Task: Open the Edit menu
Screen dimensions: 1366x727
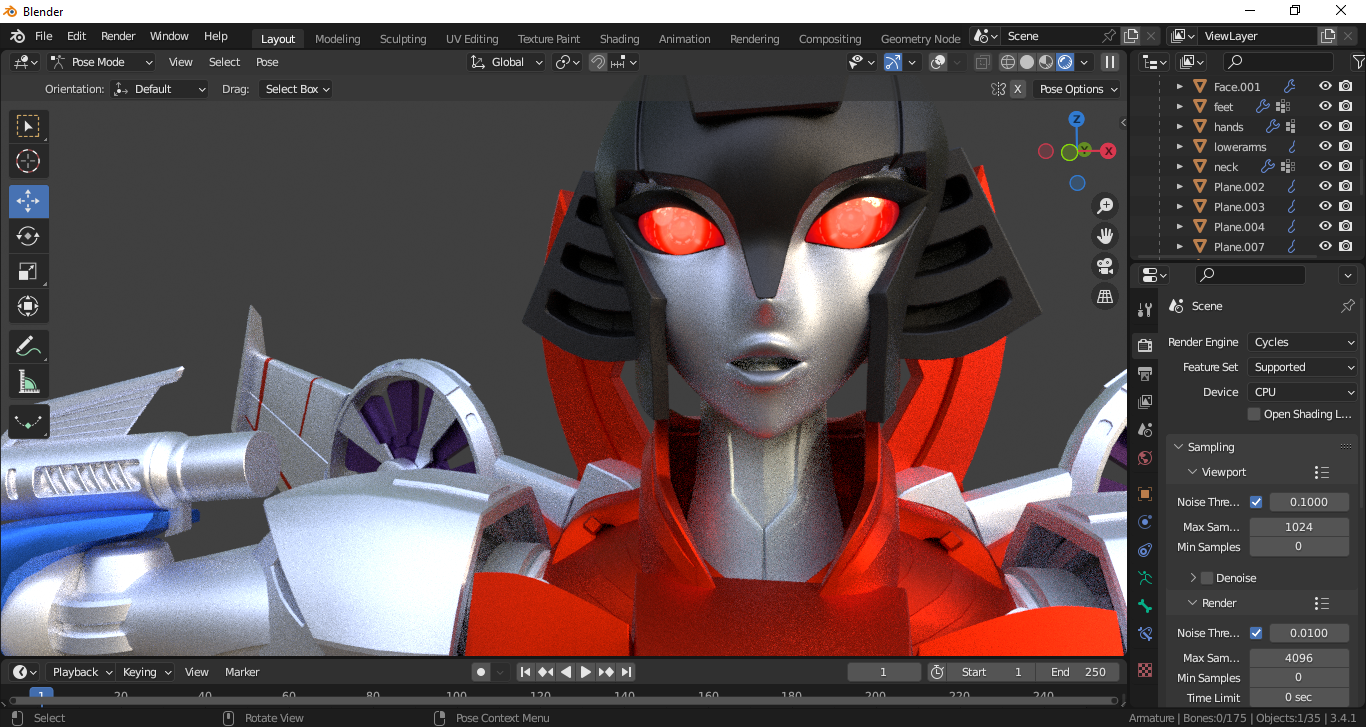Action: [x=77, y=36]
